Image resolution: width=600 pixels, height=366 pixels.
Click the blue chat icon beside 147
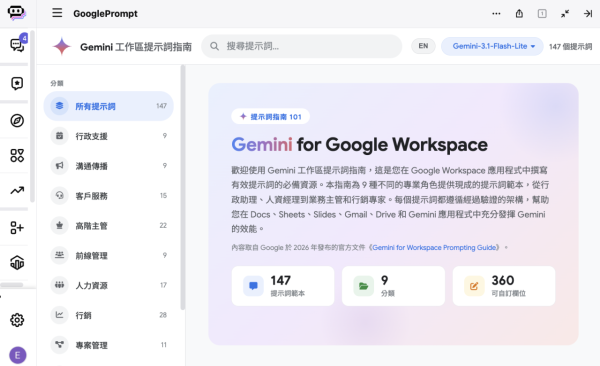point(253,286)
